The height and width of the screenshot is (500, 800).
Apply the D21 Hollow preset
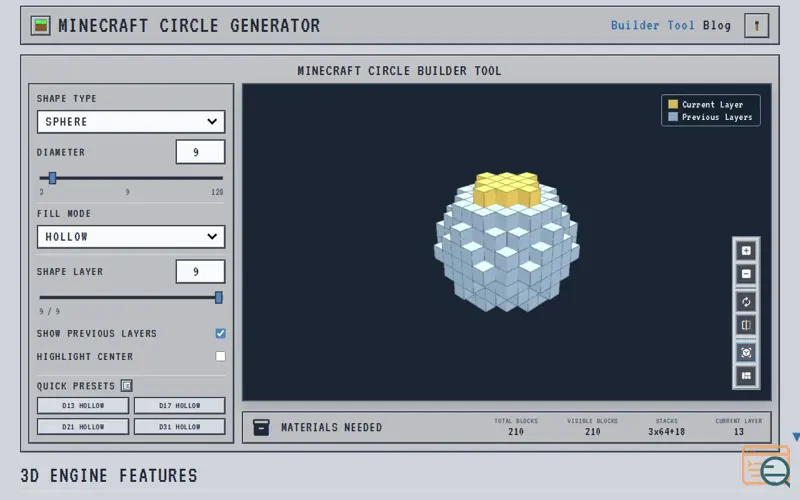[x=83, y=427]
